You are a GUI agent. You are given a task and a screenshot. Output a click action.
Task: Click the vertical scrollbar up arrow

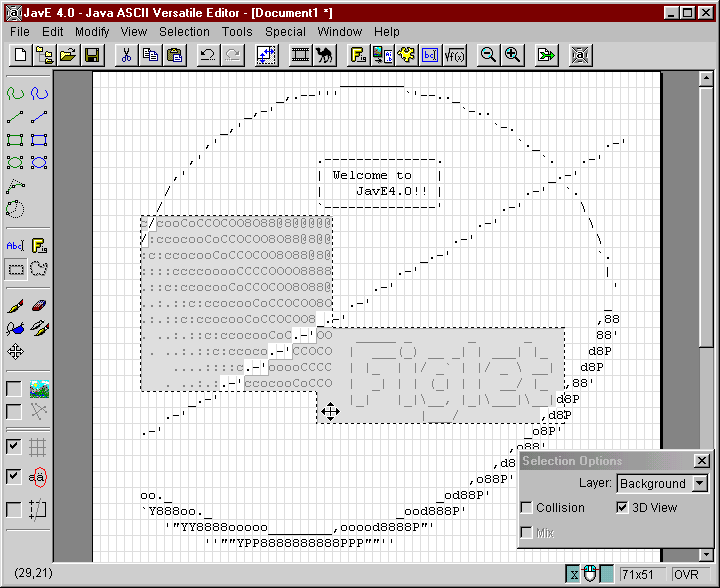click(706, 78)
